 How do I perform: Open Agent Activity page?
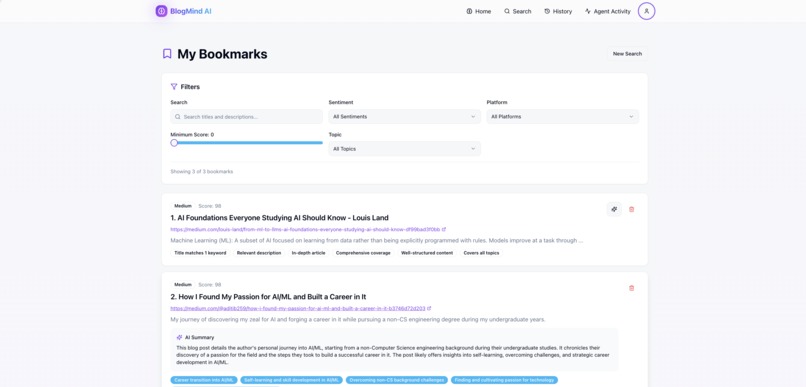click(x=608, y=11)
